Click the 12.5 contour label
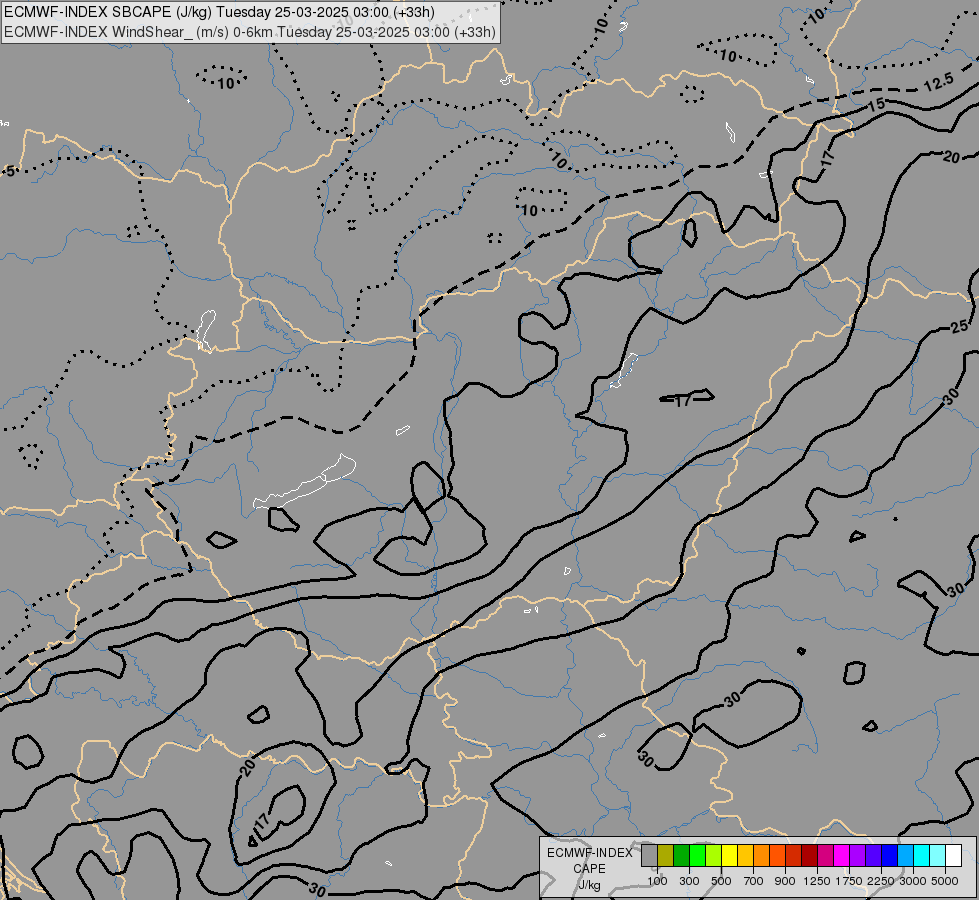979x900 pixels. [x=938, y=82]
